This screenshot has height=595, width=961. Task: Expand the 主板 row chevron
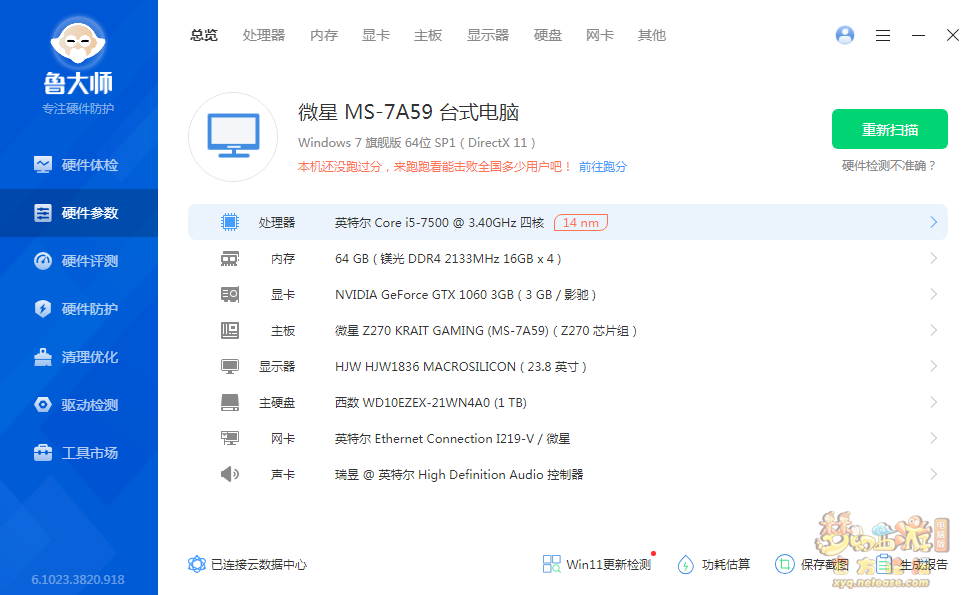[933, 330]
